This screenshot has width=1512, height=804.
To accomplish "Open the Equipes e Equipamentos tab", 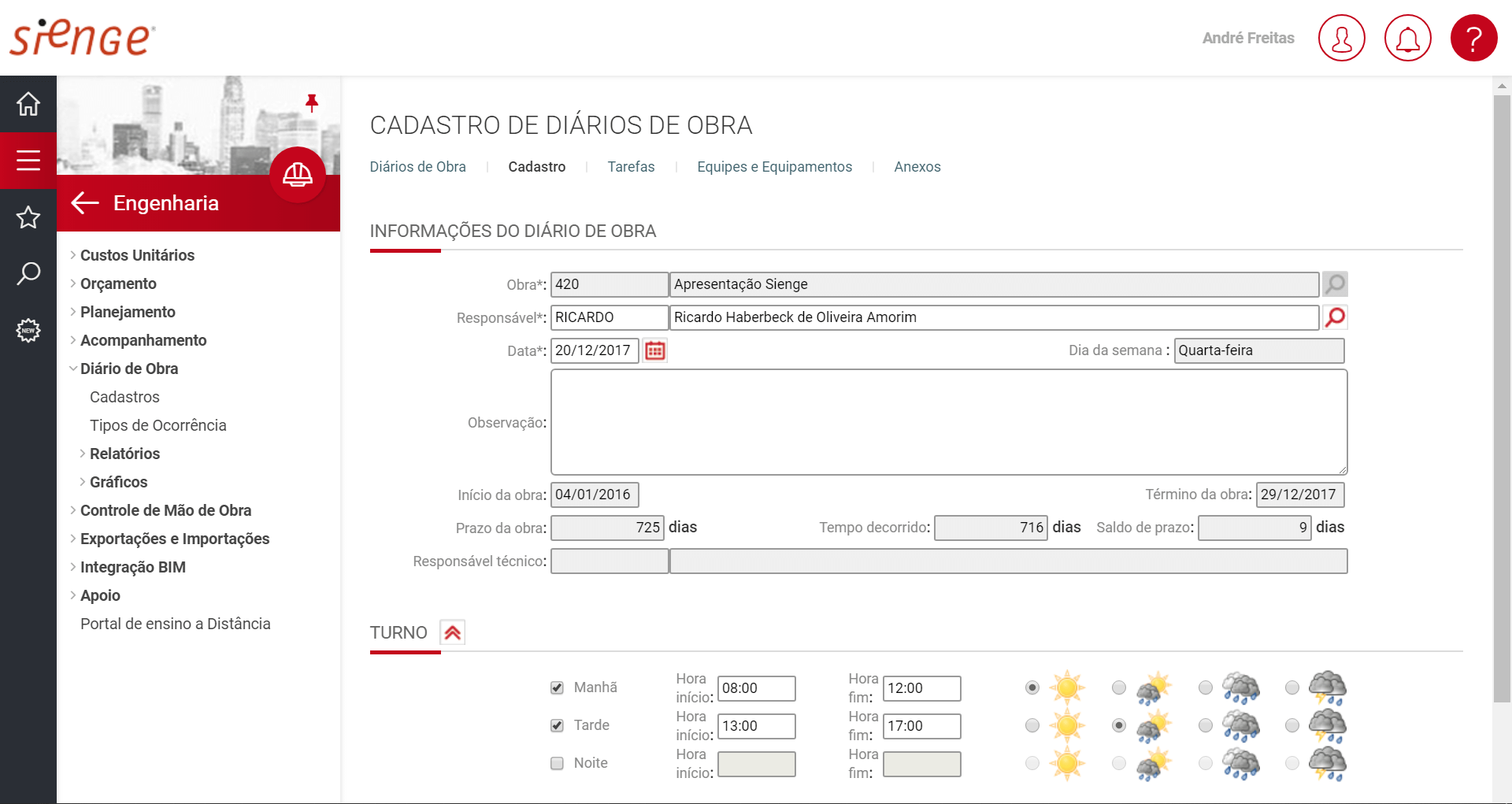I will 774,167.
